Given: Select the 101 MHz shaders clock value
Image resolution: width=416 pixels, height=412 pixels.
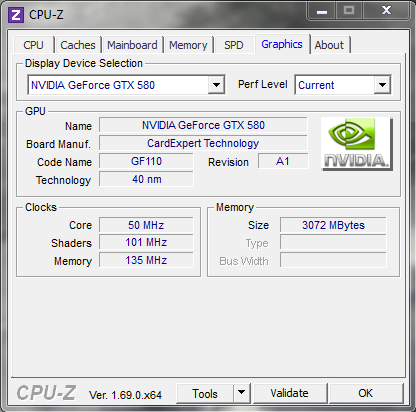Looking at the screenshot, I should (146, 242).
